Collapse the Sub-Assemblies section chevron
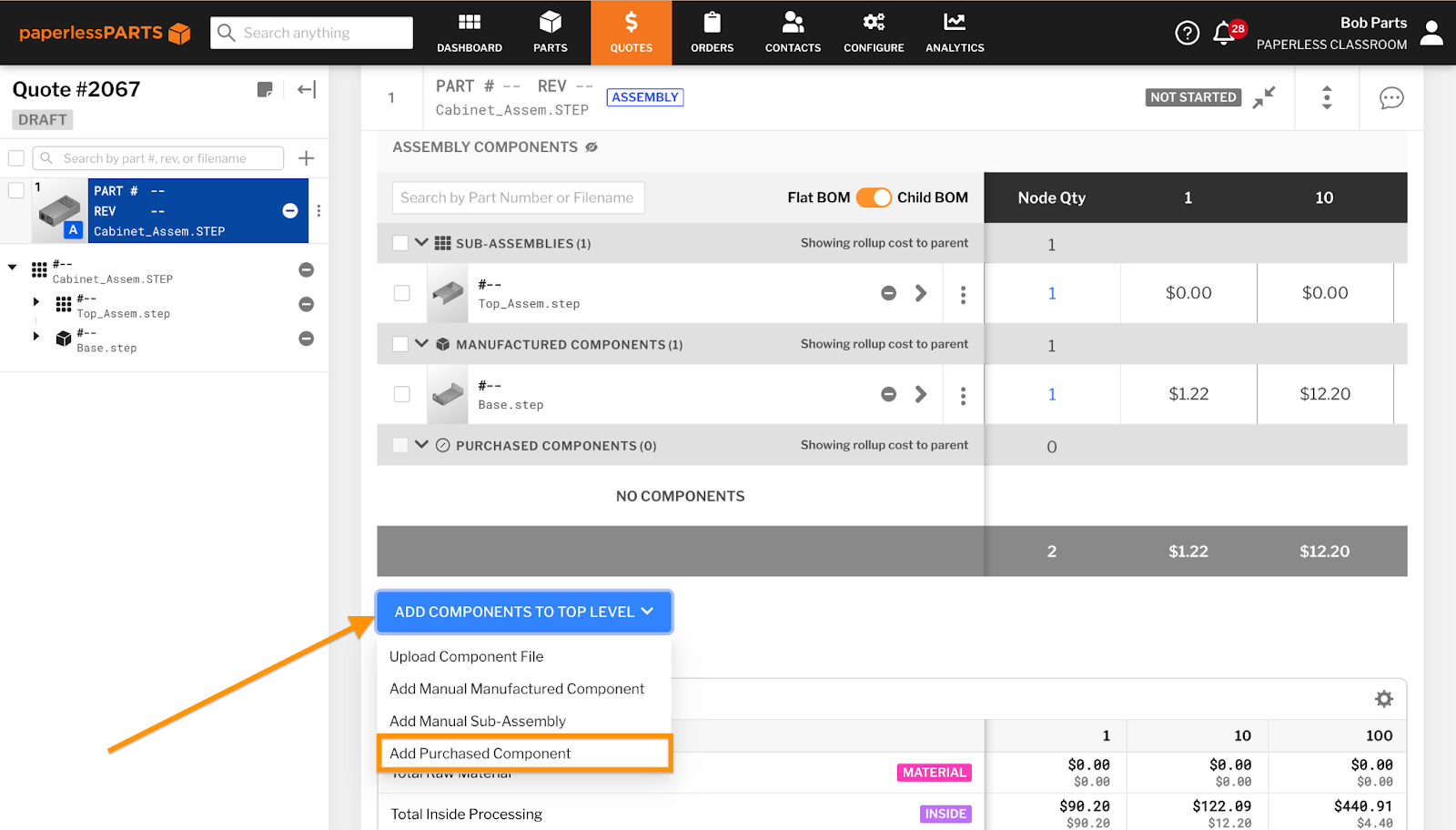The image size is (1456, 830). point(421,242)
